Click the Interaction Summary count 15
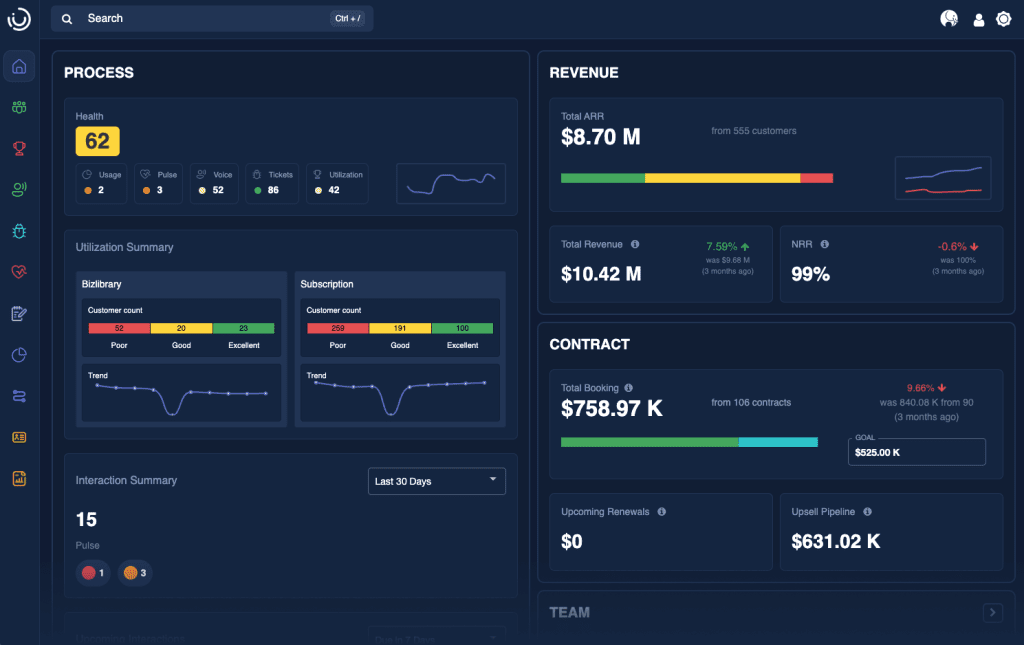This screenshot has width=1024, height=645. (86, 520)
